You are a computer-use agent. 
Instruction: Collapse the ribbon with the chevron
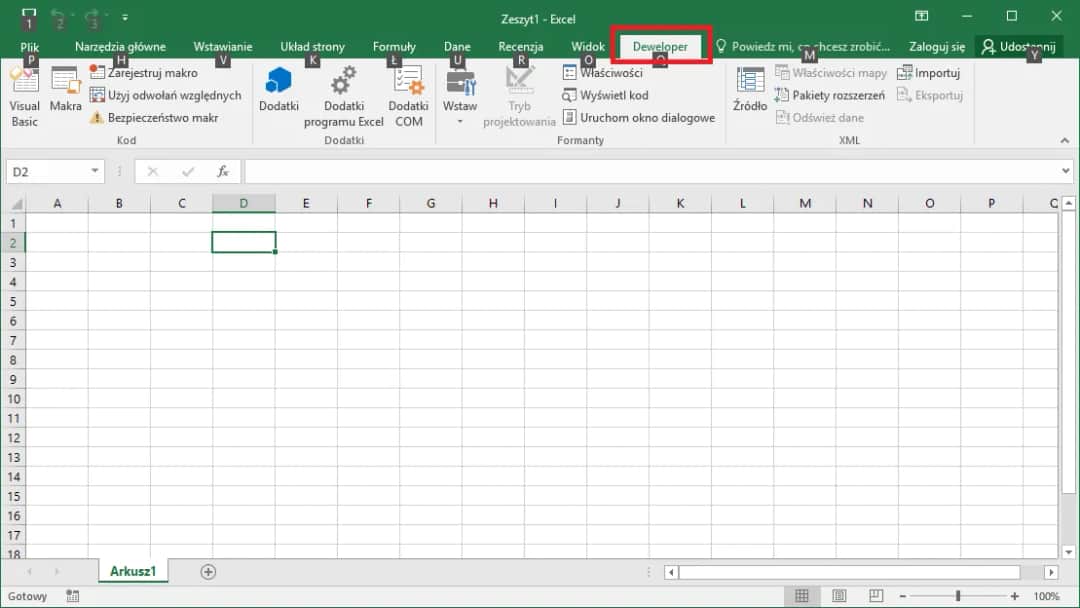pyautogui.click(x=1063, y=140)
